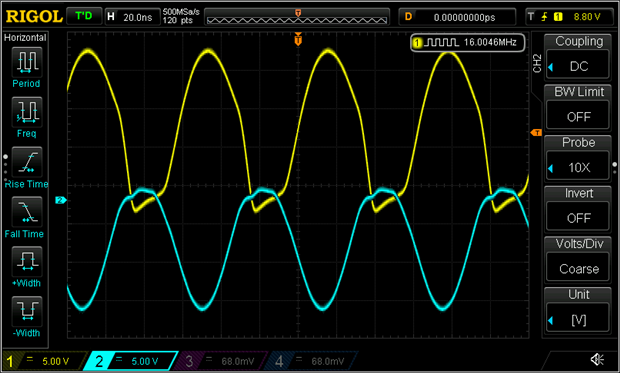
Task: Click the yellow channel 1 badge in the counter box
Action: pos(417,43)
